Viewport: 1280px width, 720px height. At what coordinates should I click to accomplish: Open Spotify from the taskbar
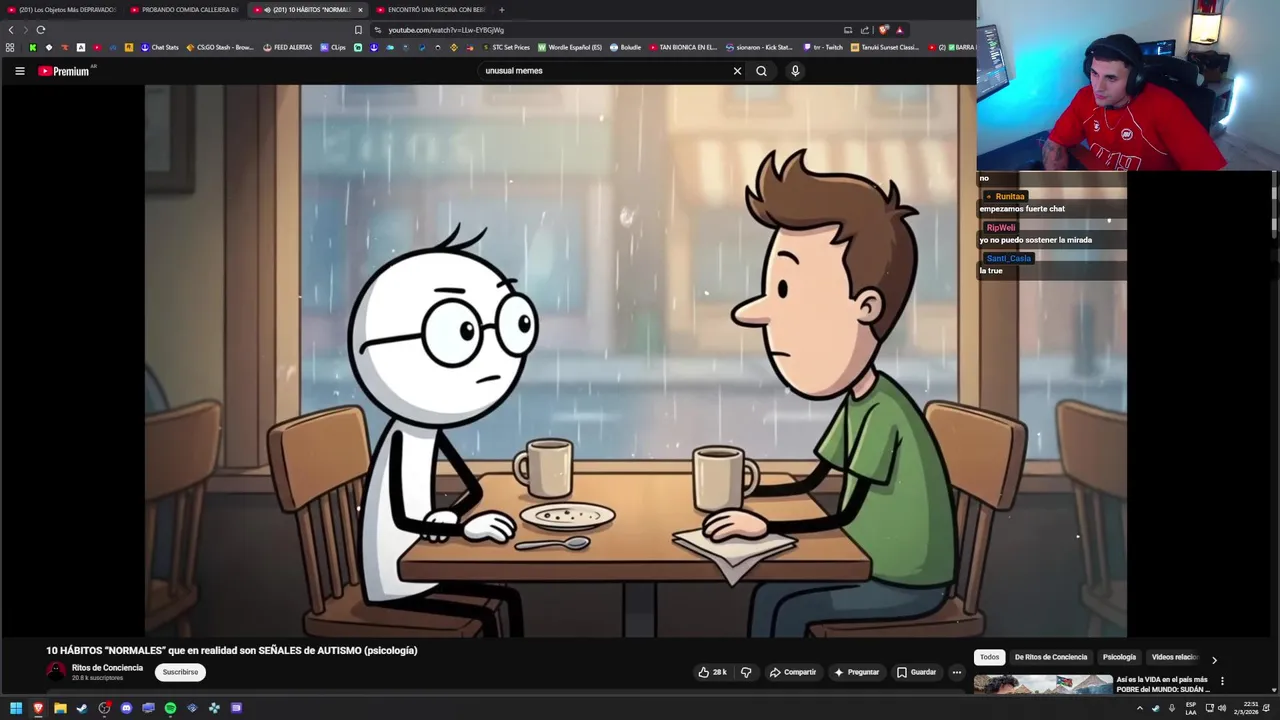pos(170,708)
